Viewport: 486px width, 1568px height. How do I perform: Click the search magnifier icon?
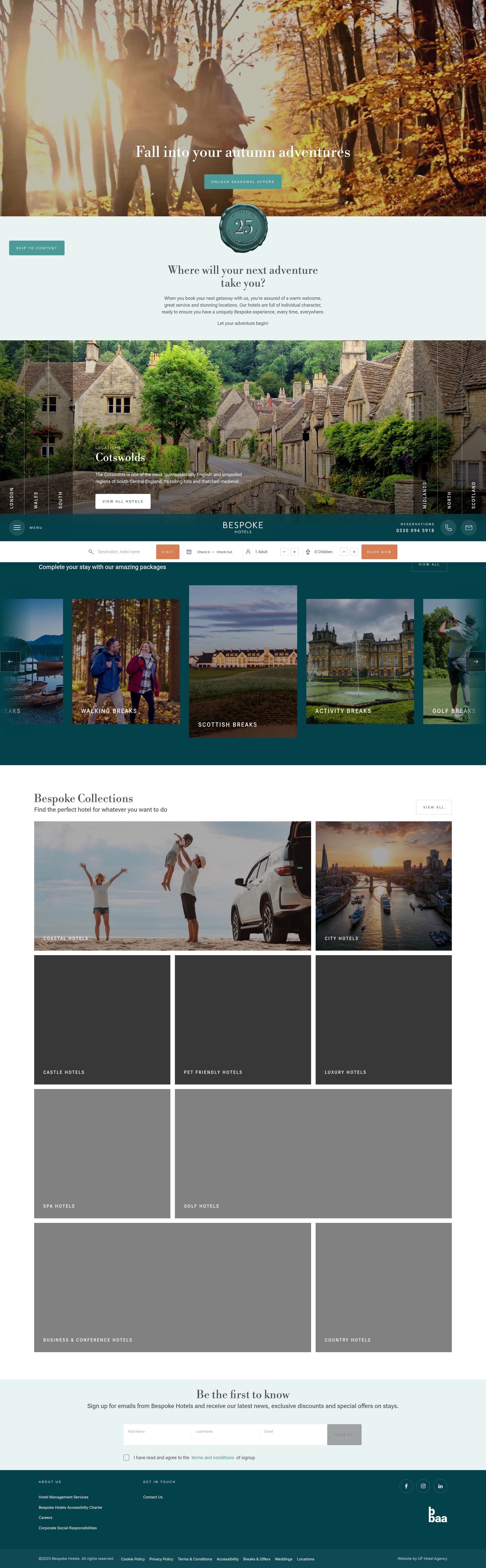[x=91, y=552]
